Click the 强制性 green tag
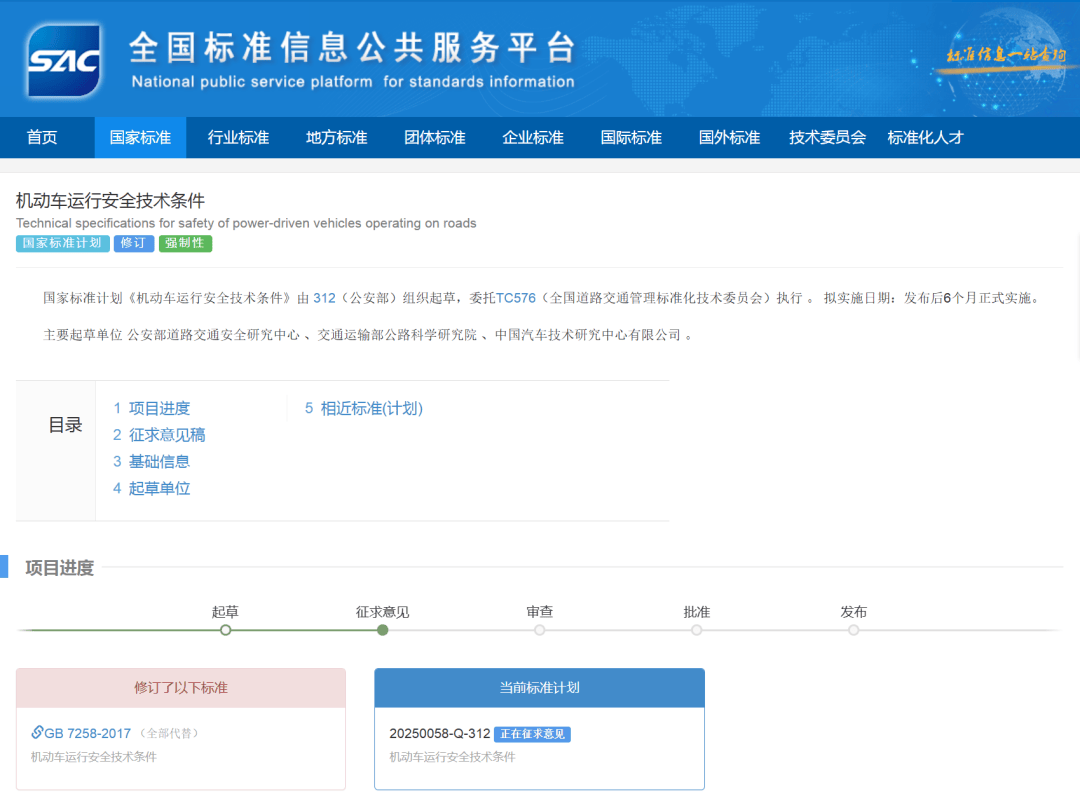Image resolution: width=1080 pixels, height=808 pixels. (x=185, y=243)
